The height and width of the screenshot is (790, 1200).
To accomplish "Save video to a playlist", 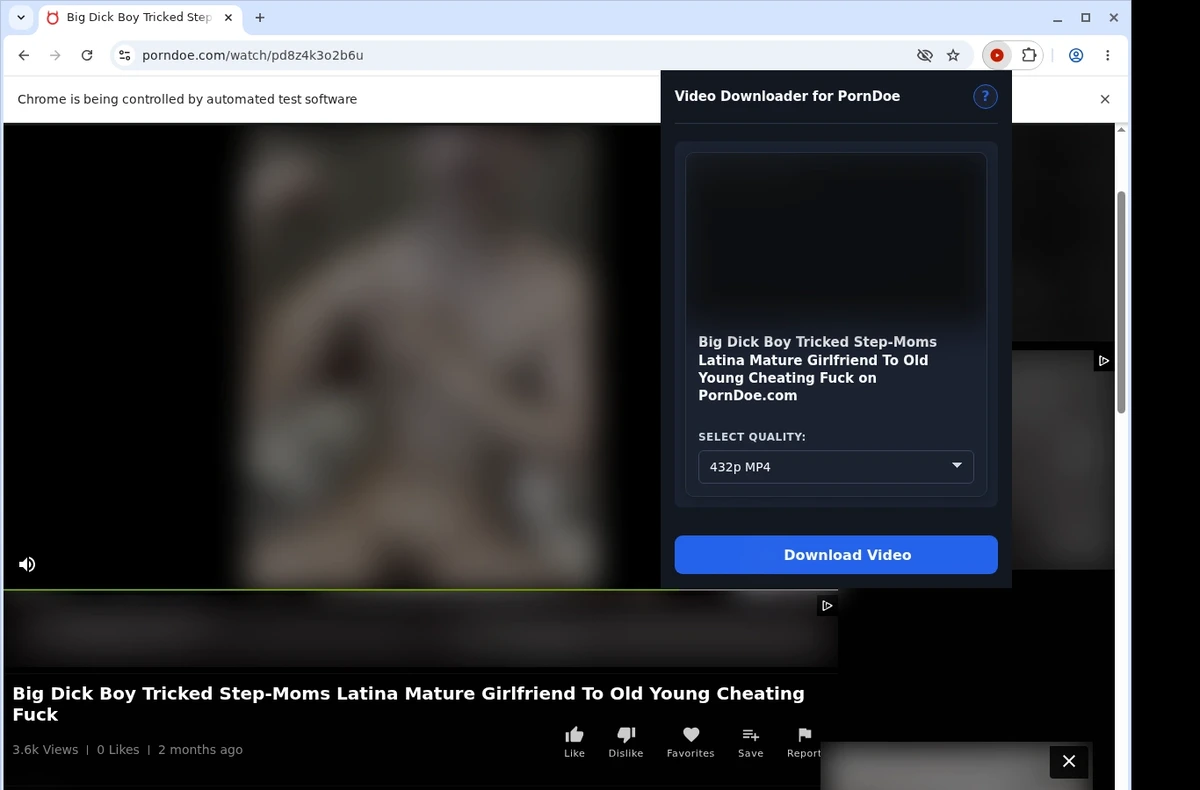I will click(x=751, y=742).
